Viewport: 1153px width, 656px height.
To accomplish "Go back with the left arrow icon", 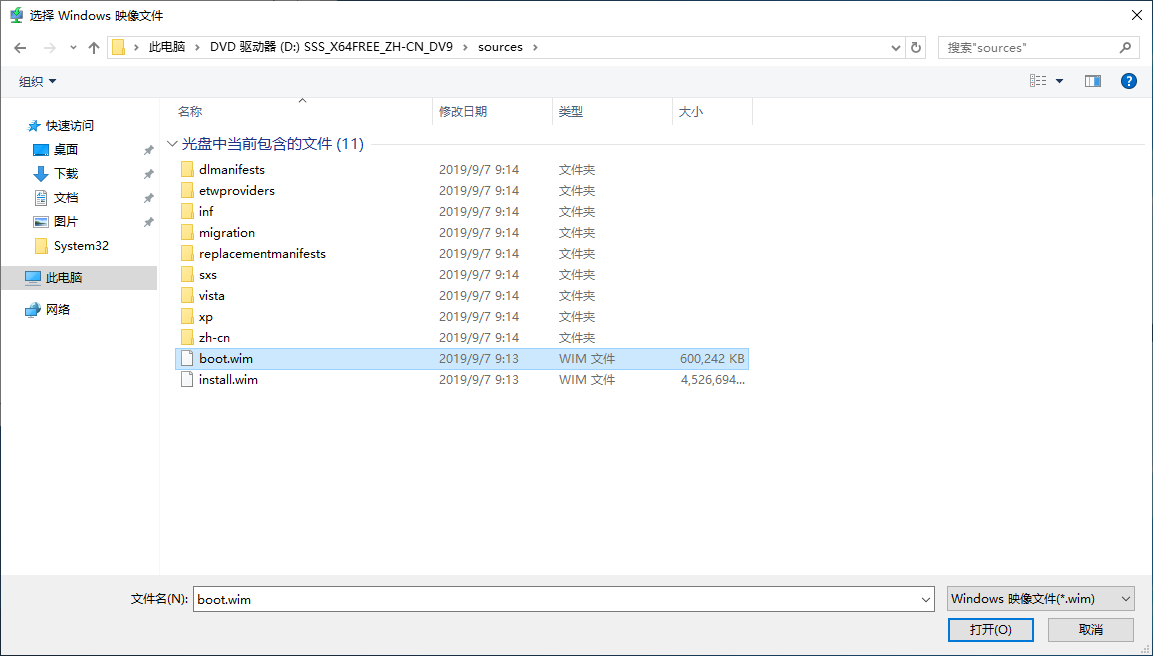I will 20,48.
